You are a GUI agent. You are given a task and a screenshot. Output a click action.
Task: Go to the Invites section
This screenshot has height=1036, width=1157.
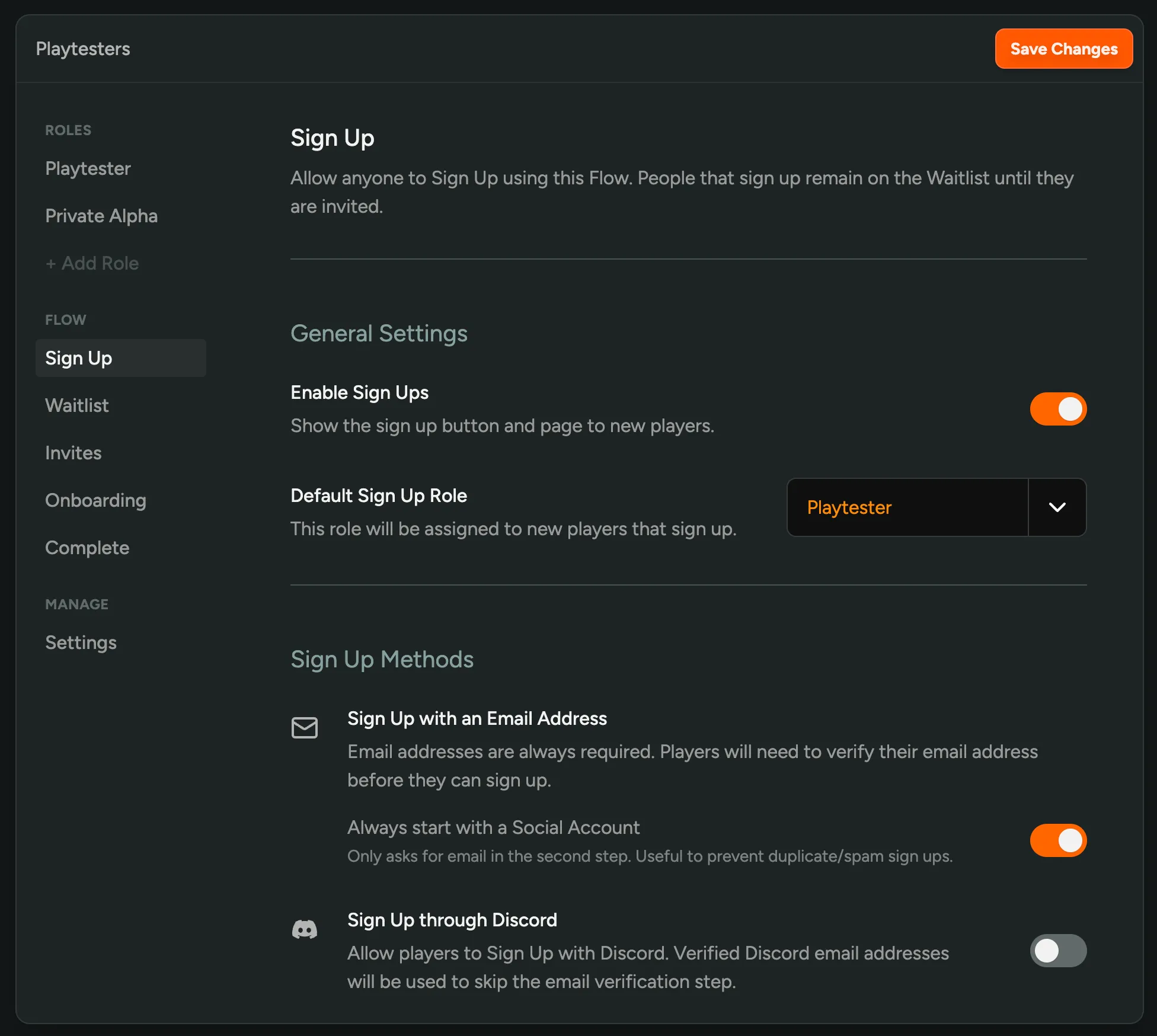[73, 453]
